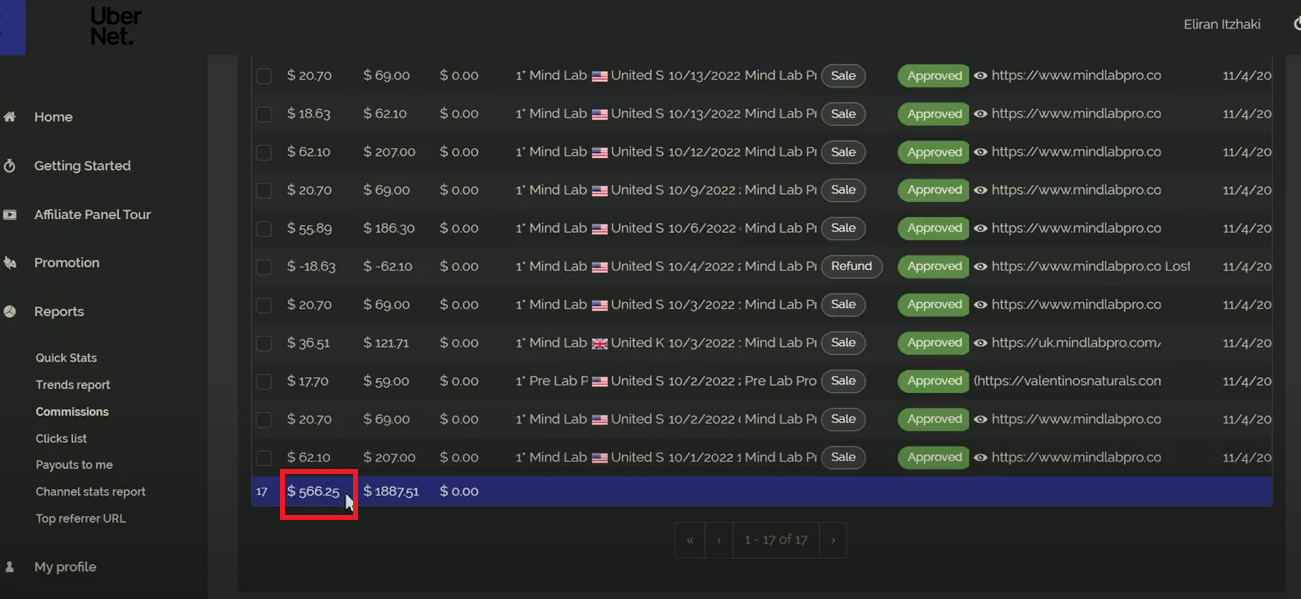Tick checkbox on $62.10 row dated 10/1/2022
The image size is (1301, 599).
pos(264,458)
